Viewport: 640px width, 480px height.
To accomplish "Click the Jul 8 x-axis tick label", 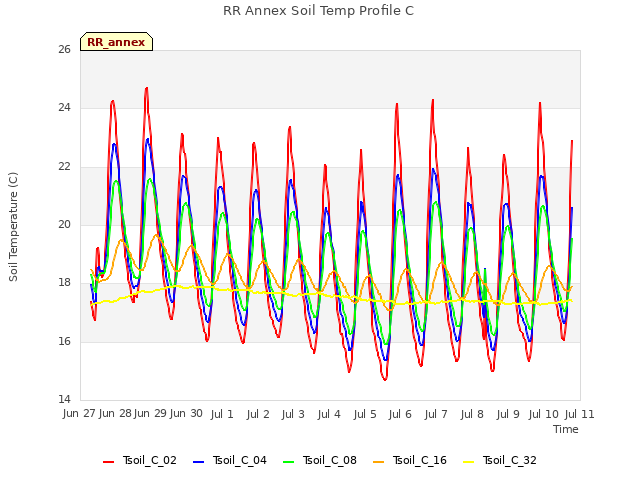I will click(472, 414).
